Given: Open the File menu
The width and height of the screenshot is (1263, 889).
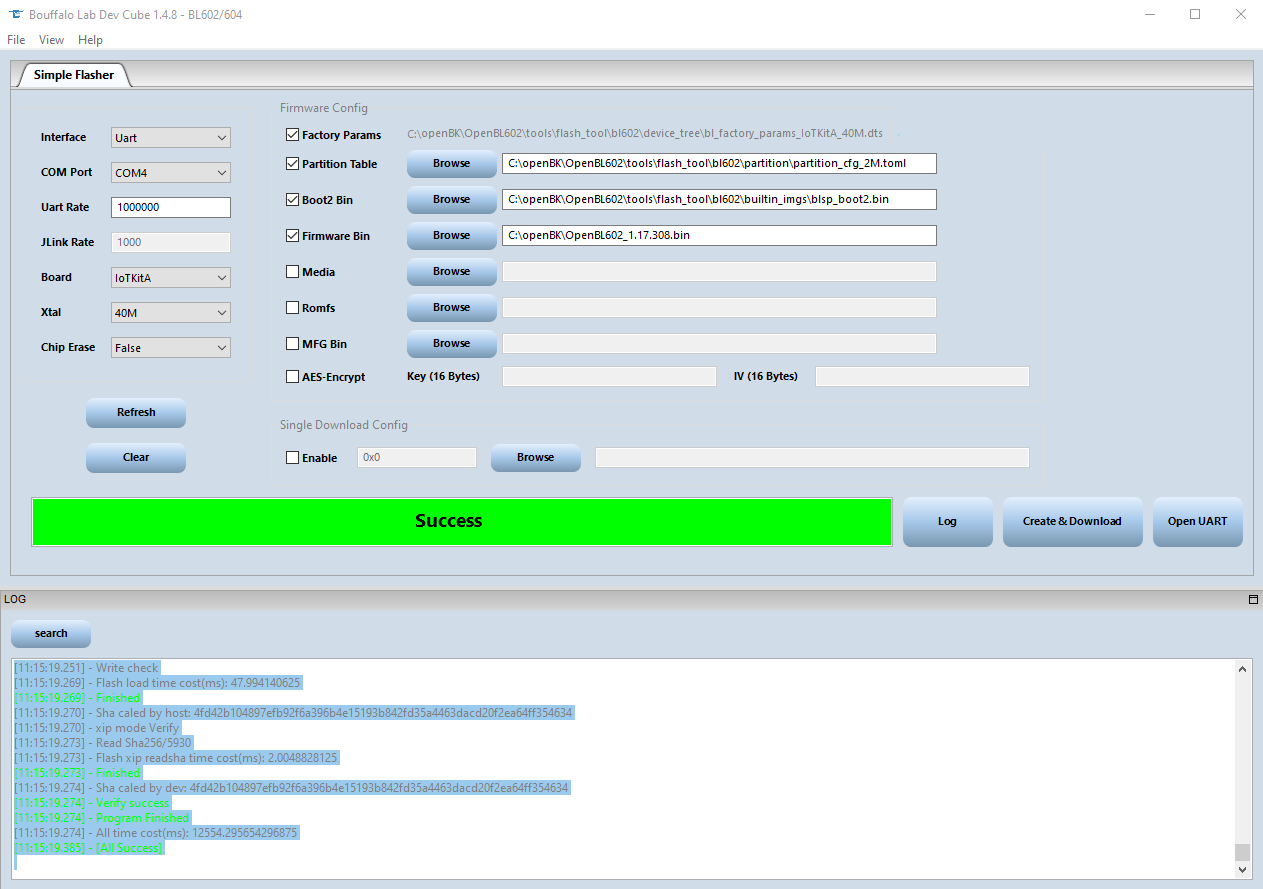Looking at the screenshot, I should click(x=16, y=40).
